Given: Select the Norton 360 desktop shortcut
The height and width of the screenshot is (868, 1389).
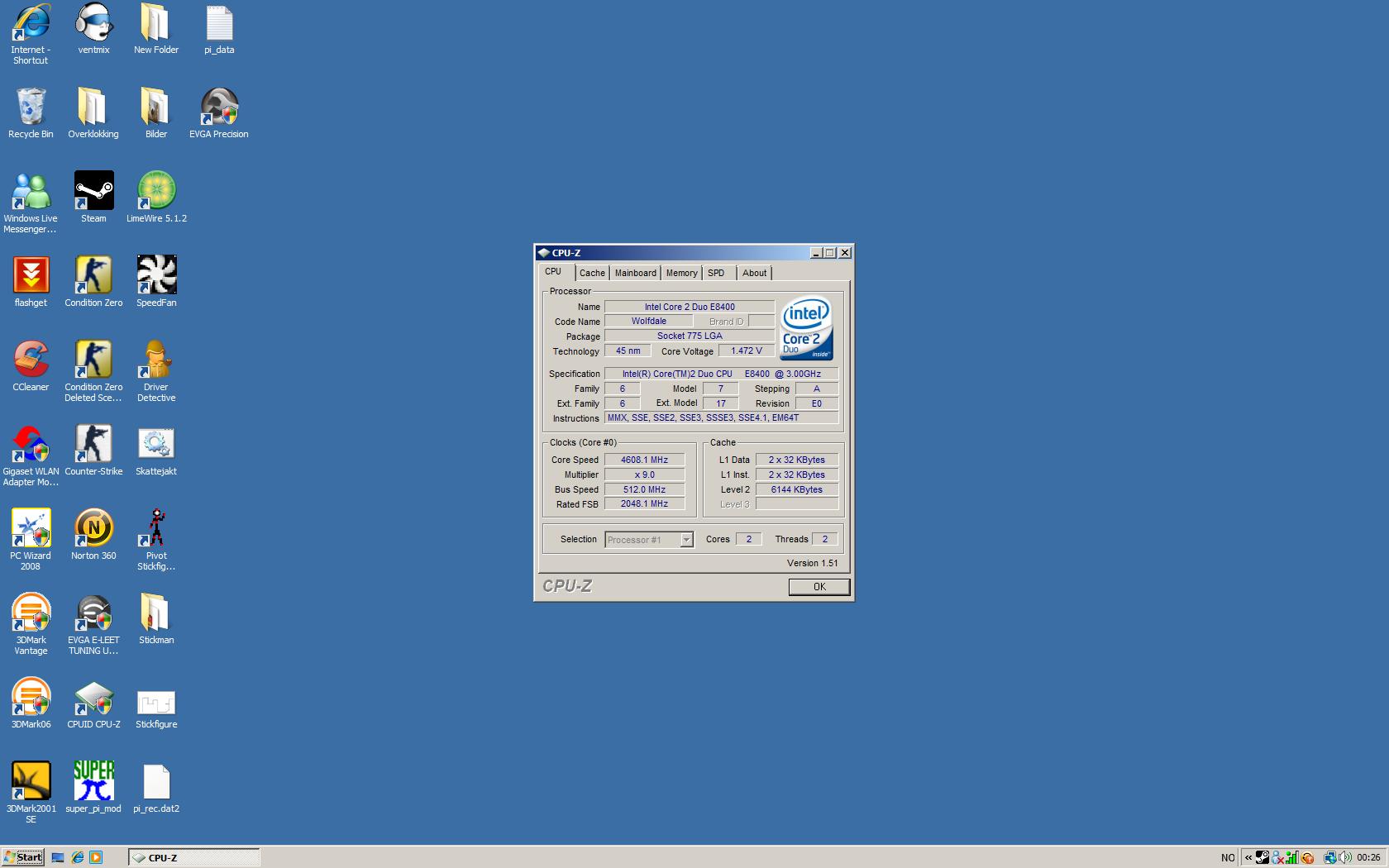Looking at the screenshot, I should click(x=93, y=535).
